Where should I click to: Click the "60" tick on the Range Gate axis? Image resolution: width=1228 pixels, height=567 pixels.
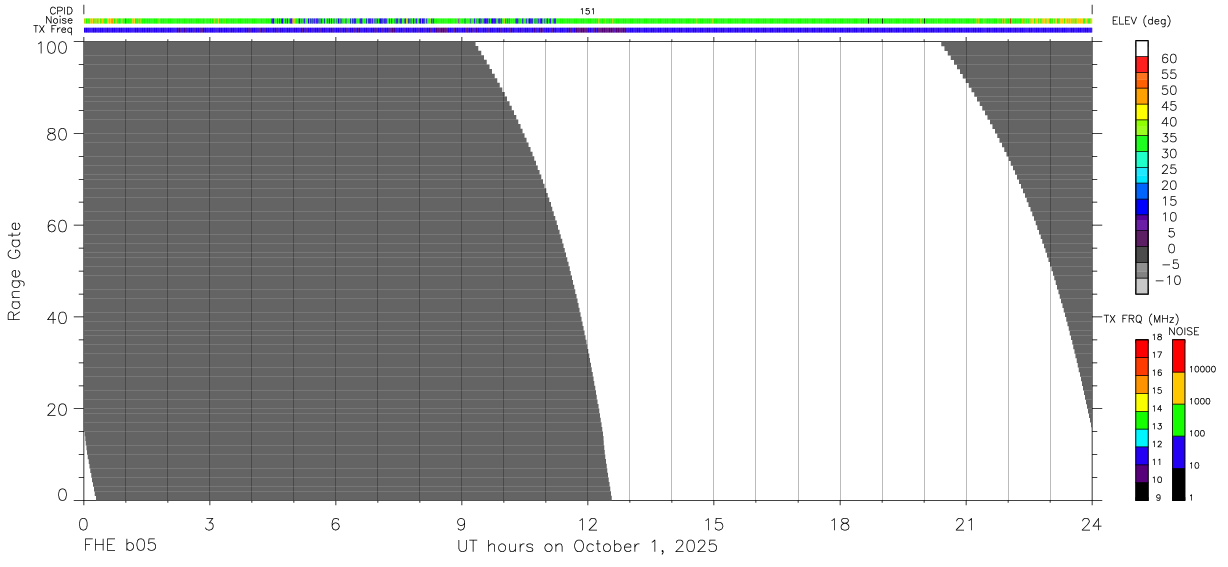tap(57, 226)
